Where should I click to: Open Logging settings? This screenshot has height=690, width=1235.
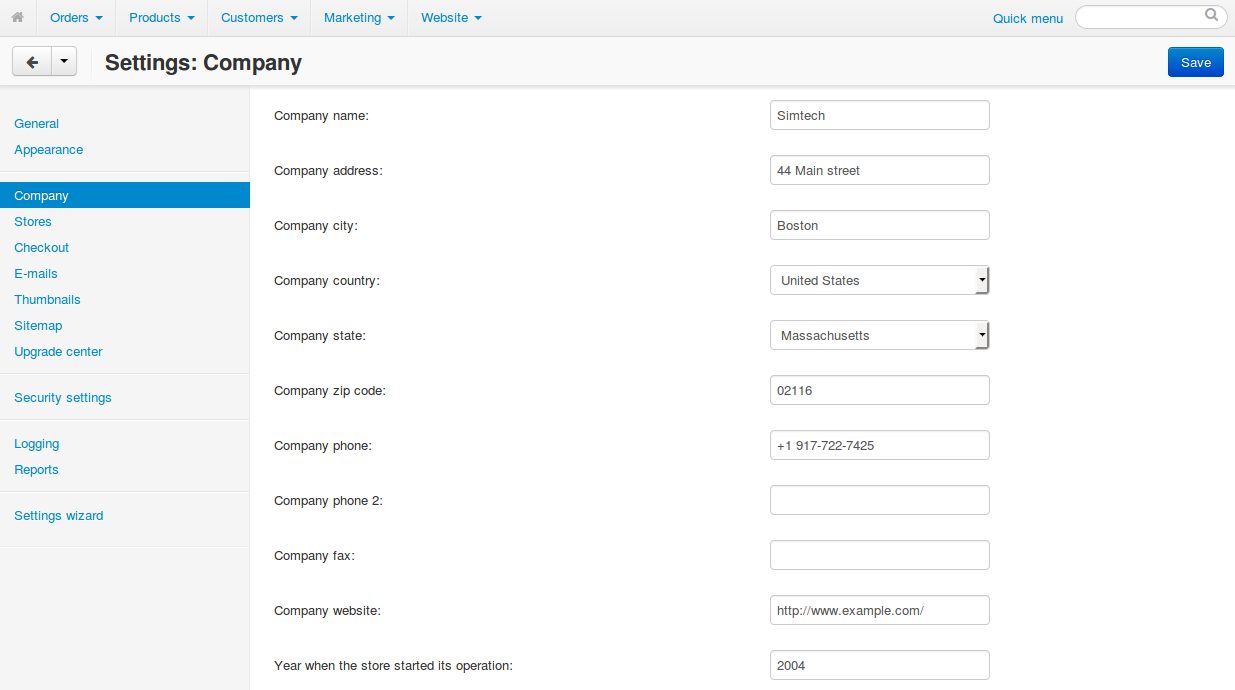(x=37, y=444)
